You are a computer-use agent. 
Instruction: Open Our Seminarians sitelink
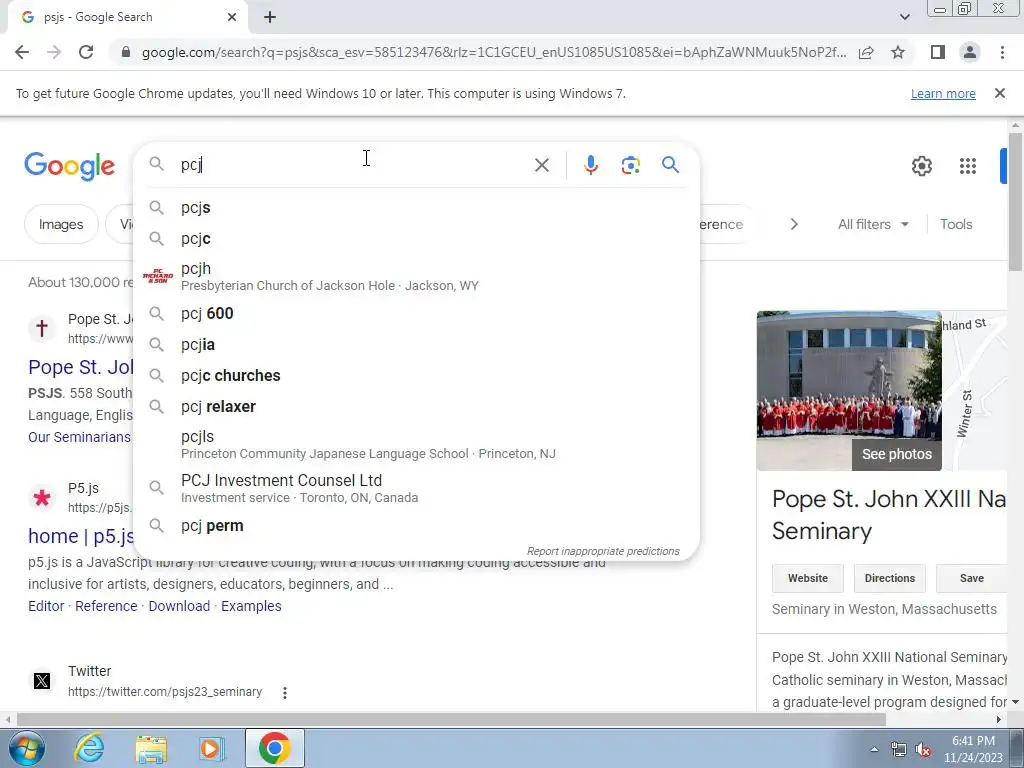point(79,437)
